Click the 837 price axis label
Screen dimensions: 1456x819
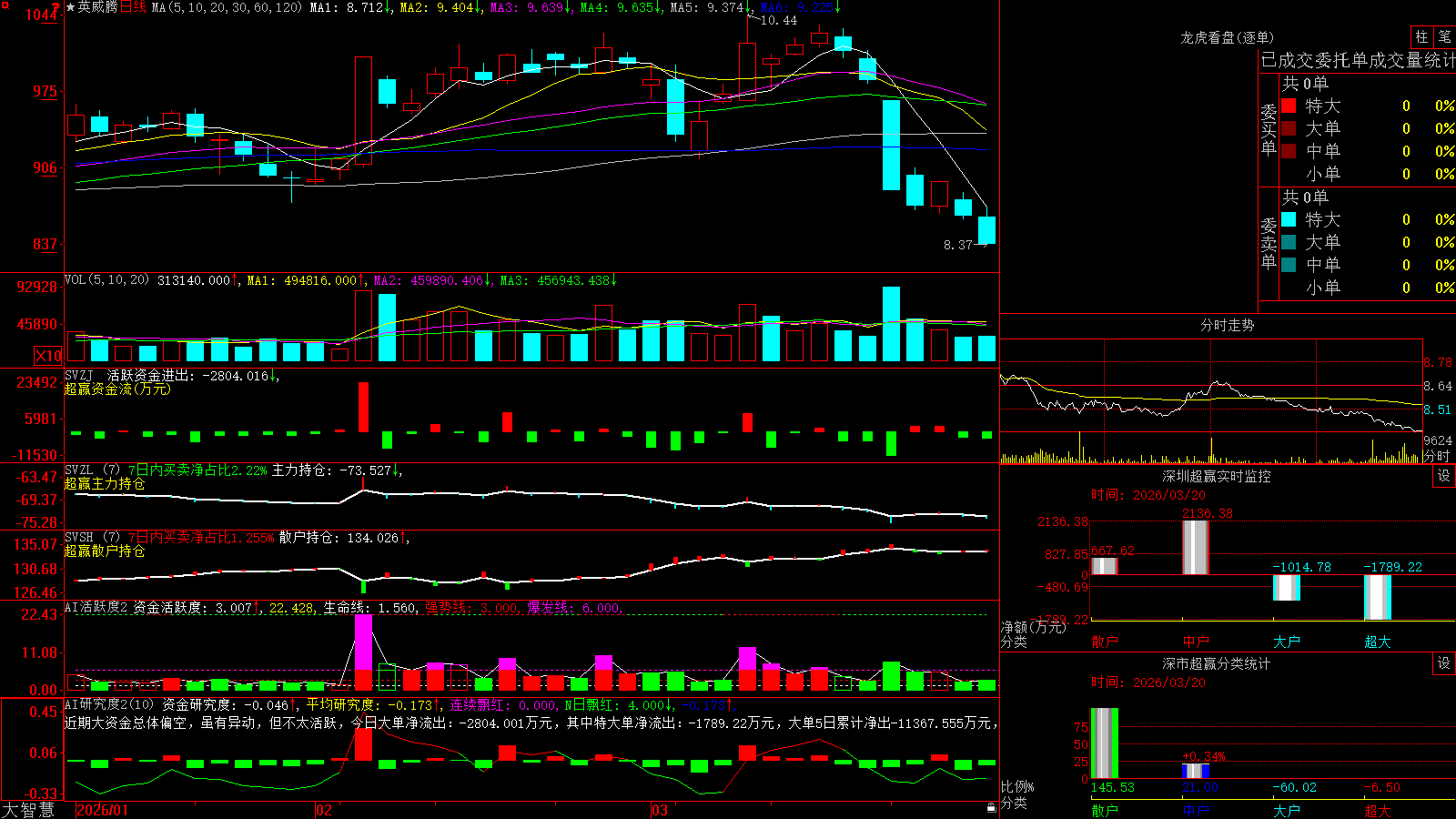pos(45,244)
